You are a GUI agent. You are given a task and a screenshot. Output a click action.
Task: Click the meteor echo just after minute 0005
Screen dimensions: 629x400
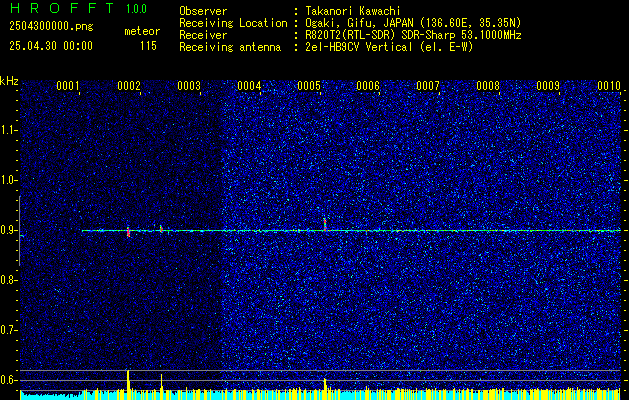(x=325, y=224)
